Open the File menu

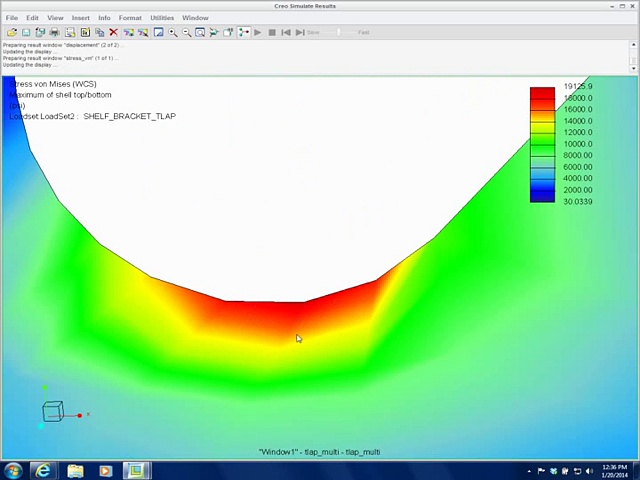pyautogui.click(x=12, y=18)
